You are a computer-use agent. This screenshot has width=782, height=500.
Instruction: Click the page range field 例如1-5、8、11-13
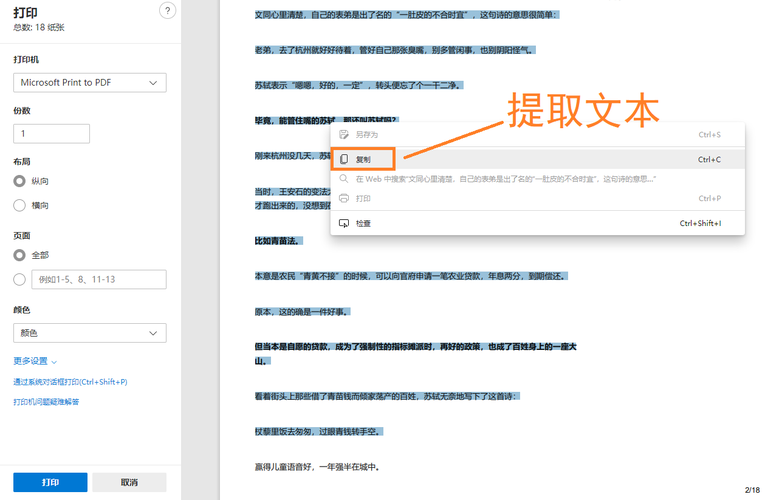tap(99, 280)
